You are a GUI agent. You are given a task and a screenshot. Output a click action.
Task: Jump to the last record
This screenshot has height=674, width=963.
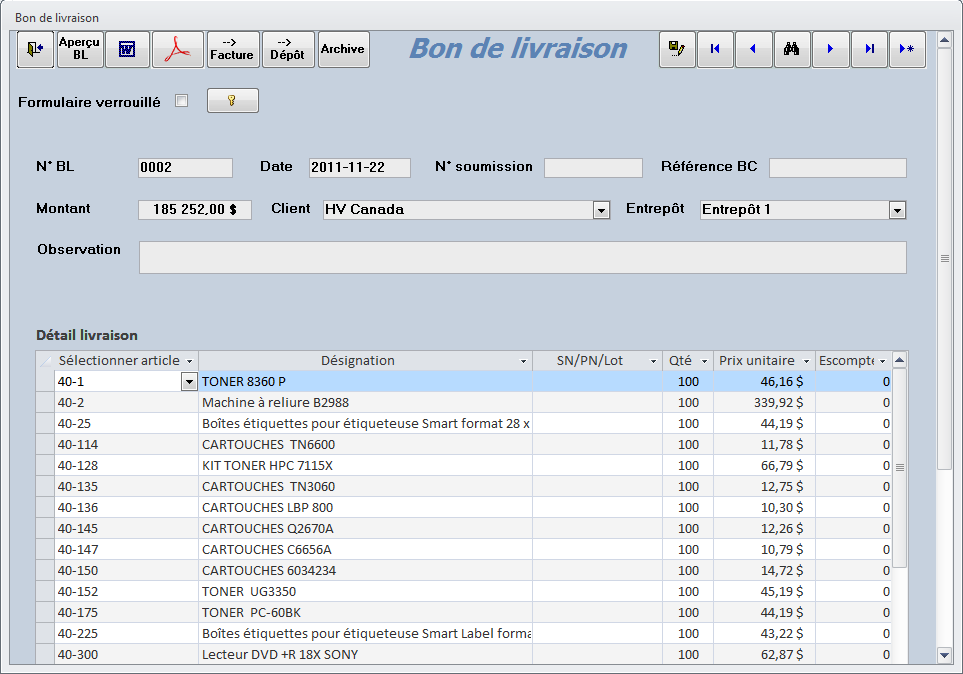point(869,49)
